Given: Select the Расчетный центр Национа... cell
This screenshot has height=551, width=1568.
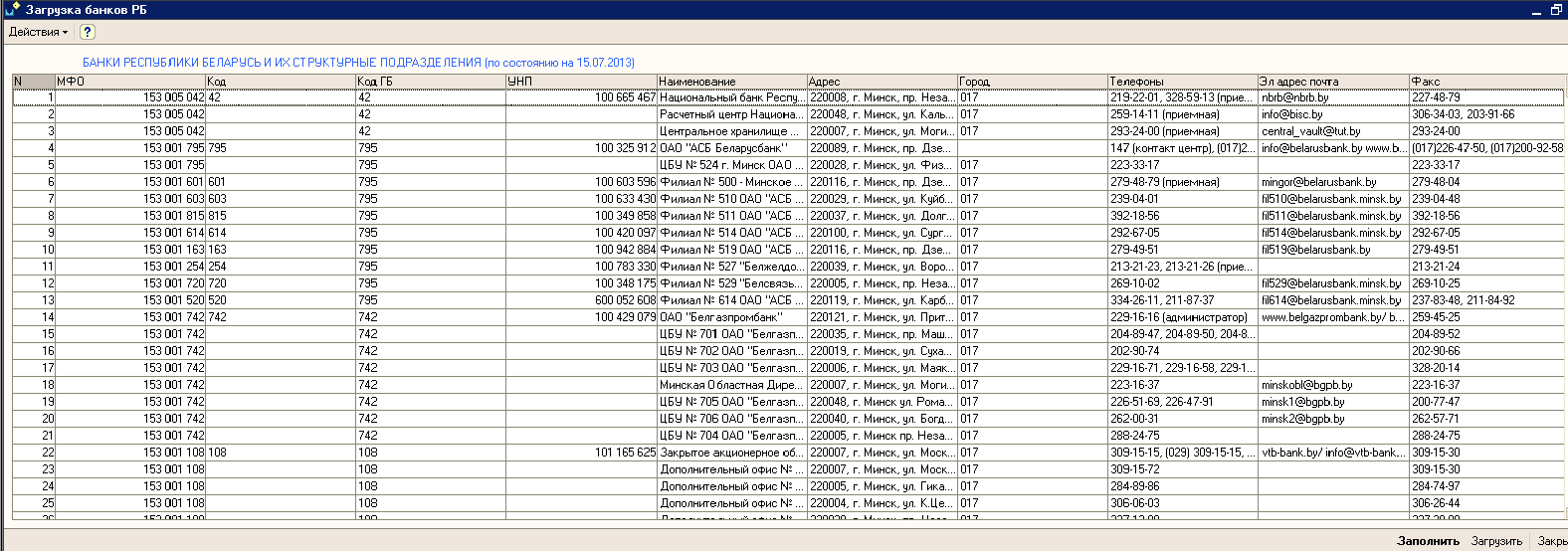Looking at the screenshot, I should coord(731,114).
